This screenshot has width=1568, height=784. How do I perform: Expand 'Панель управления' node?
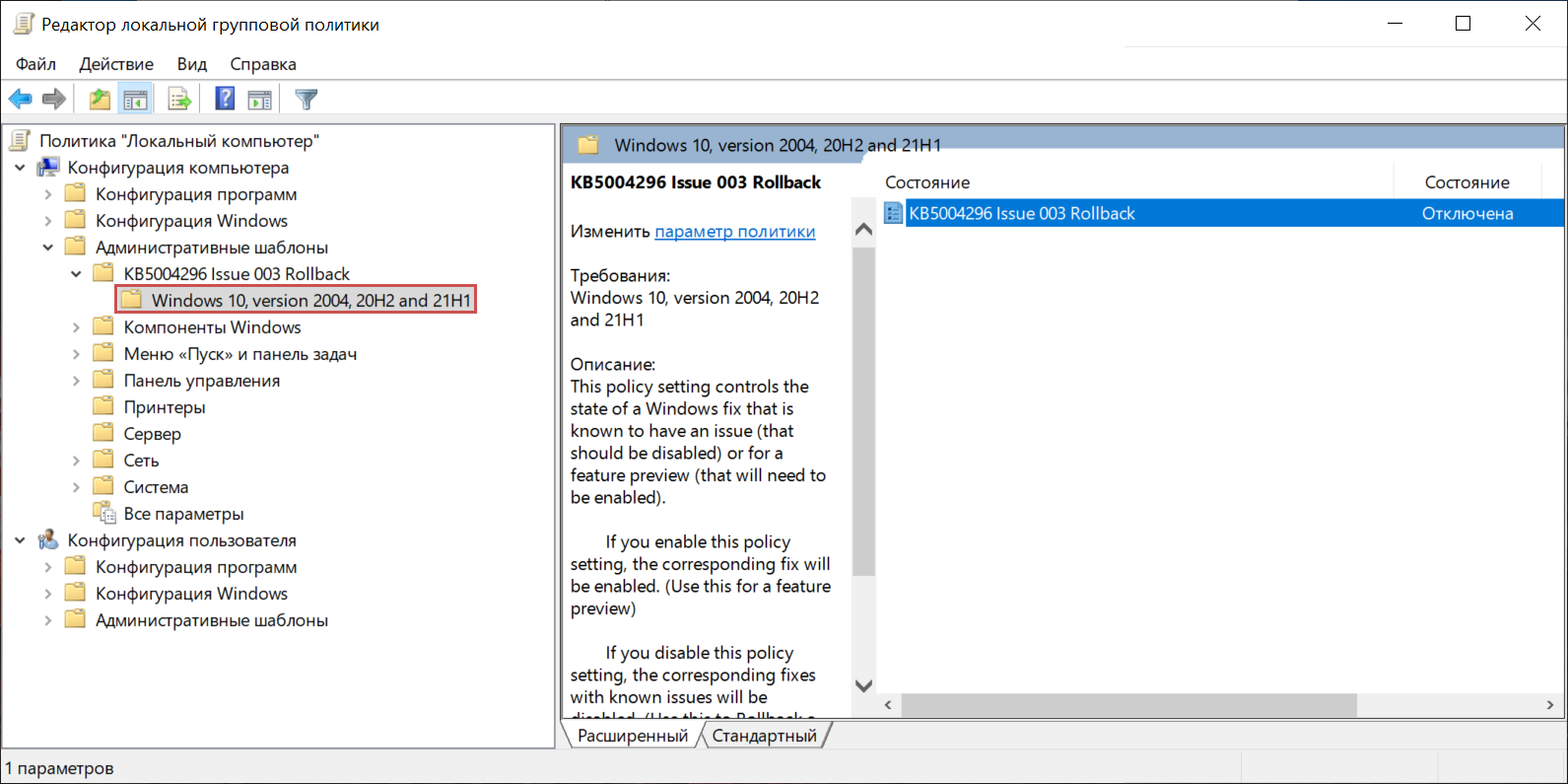tap(76, 381)
